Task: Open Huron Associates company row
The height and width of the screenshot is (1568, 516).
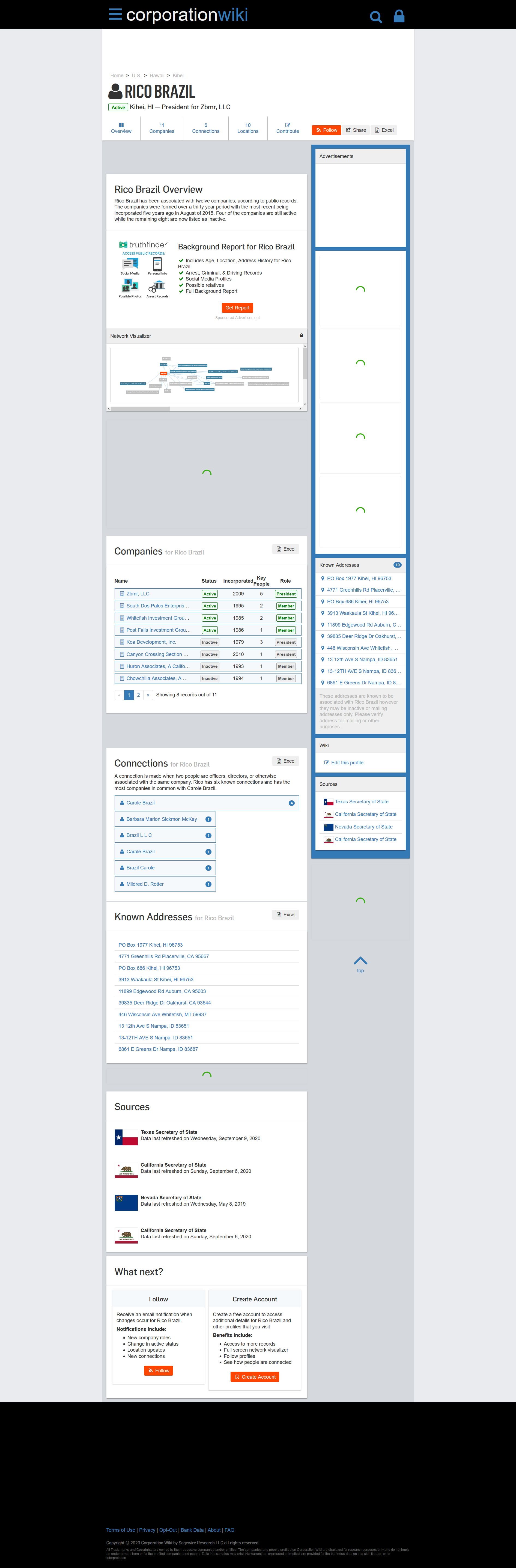Action: pyautogui.click(x=208, y=666)
